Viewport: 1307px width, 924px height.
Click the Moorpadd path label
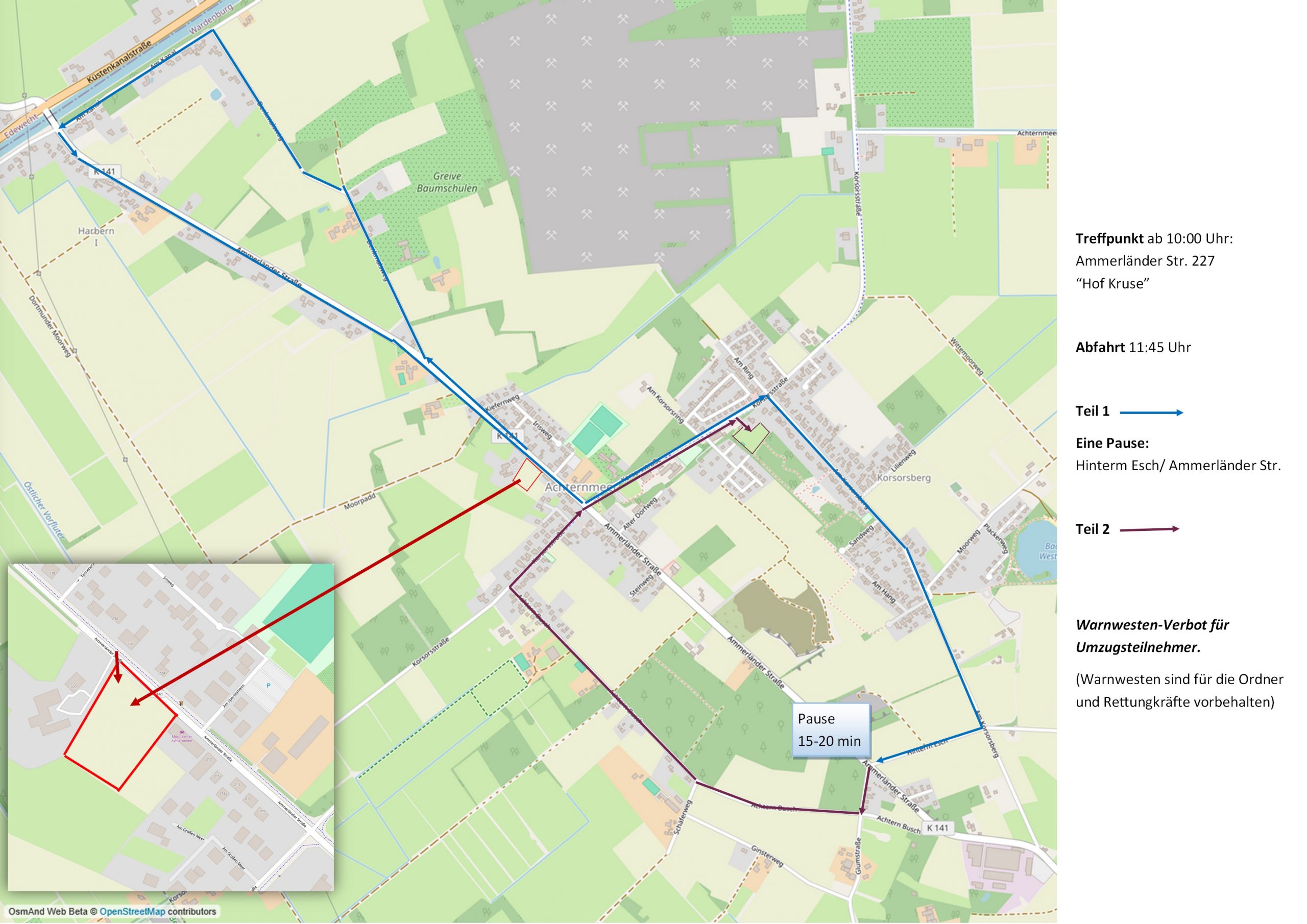point(359,502)
